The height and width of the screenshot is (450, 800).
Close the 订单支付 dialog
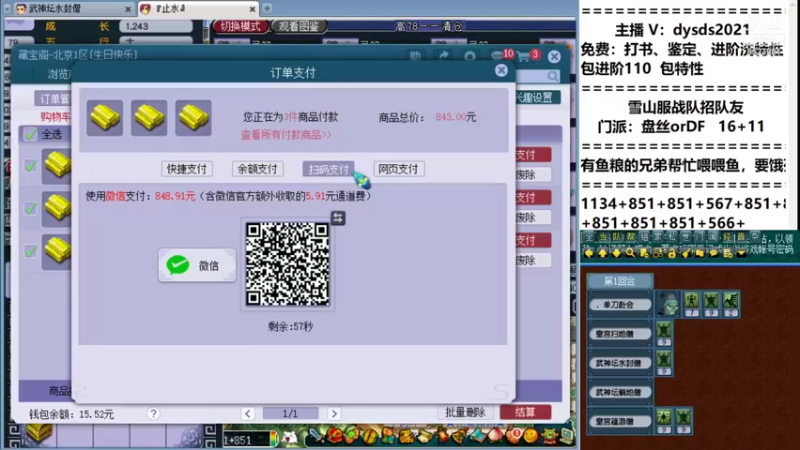pyautogui.click(x=501, y=70)
